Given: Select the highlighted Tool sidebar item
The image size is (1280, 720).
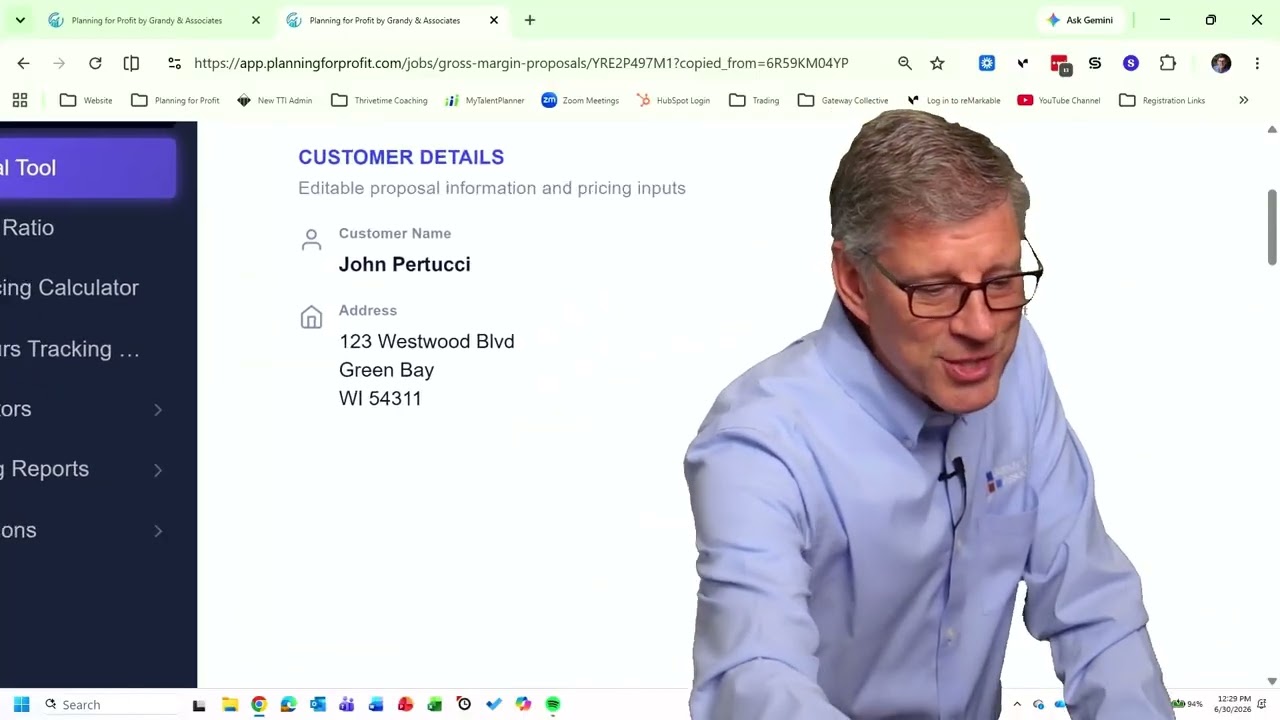Looking at the screenshot, I should (x=88, y=168).
